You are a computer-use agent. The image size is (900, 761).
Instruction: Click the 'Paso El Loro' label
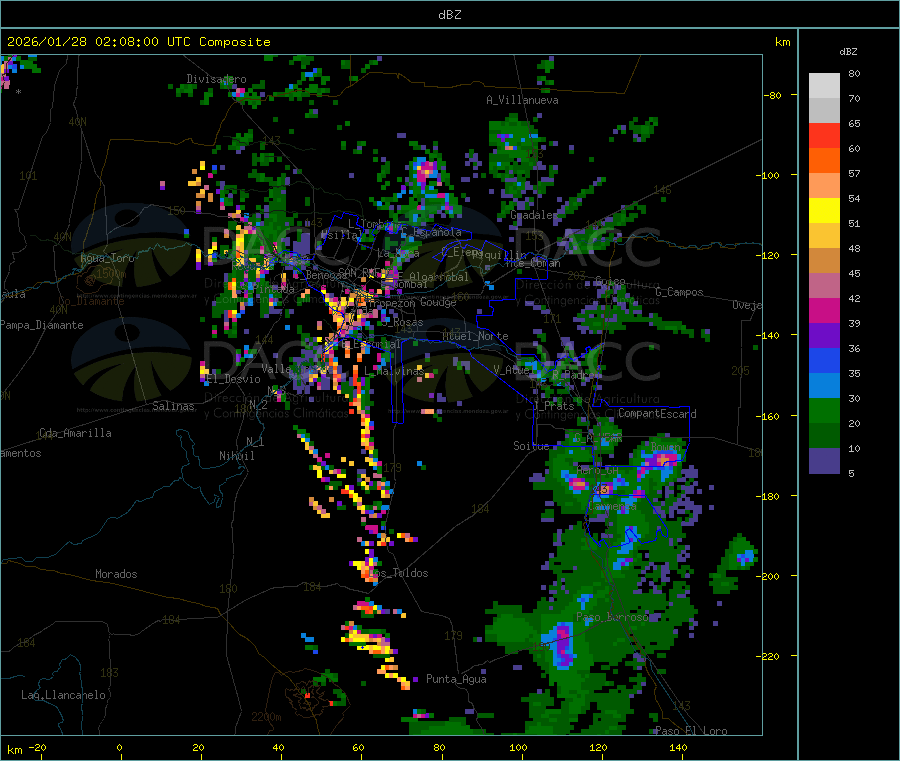pyautogui.click(x=691, y=731)
